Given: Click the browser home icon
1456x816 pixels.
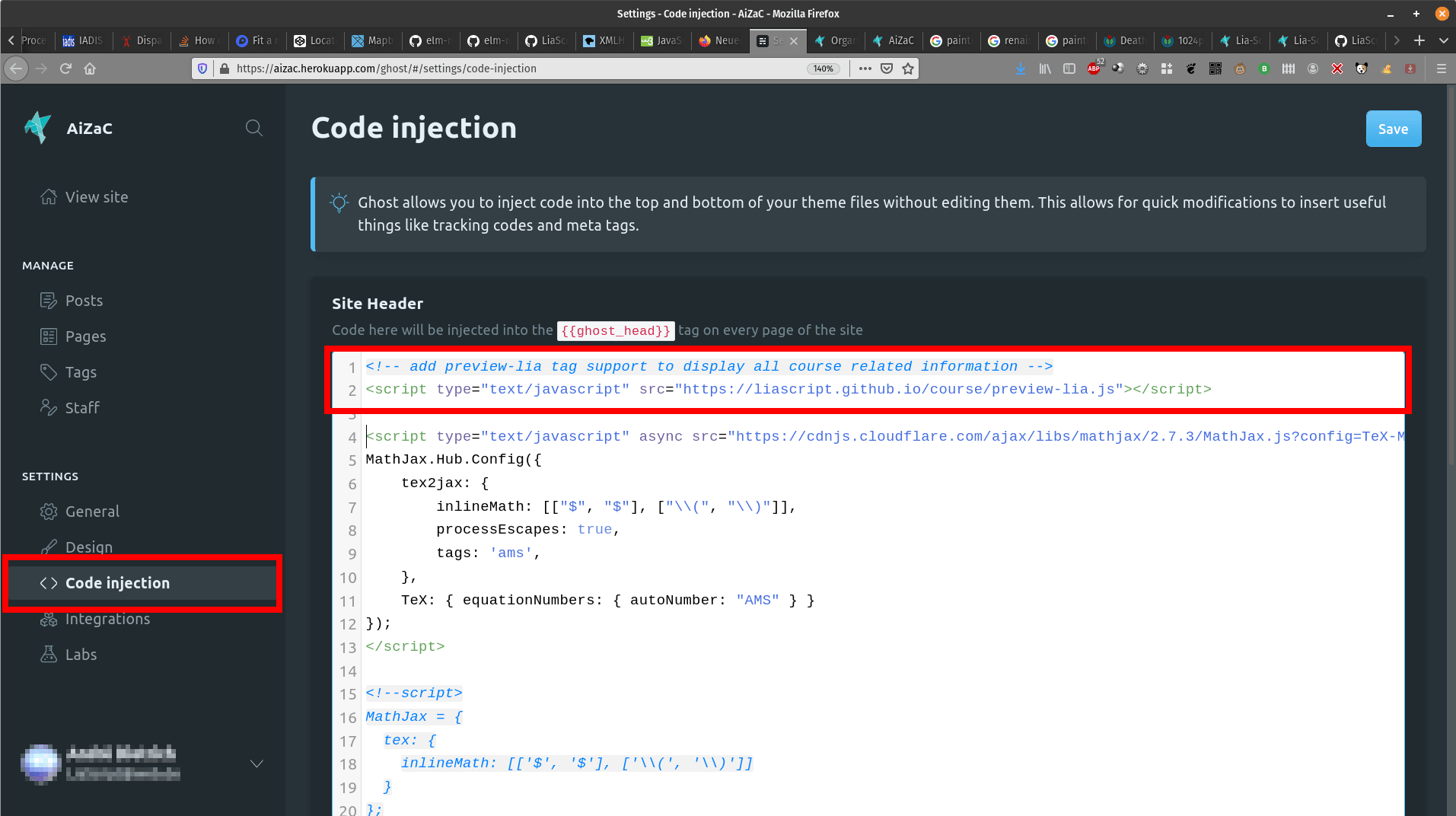Looking at the screenshot, I should [90, 69].
